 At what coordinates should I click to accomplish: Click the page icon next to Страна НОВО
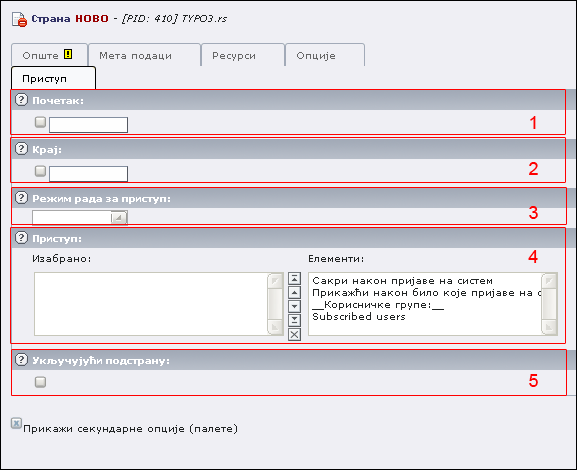click(x=19, y=19)
